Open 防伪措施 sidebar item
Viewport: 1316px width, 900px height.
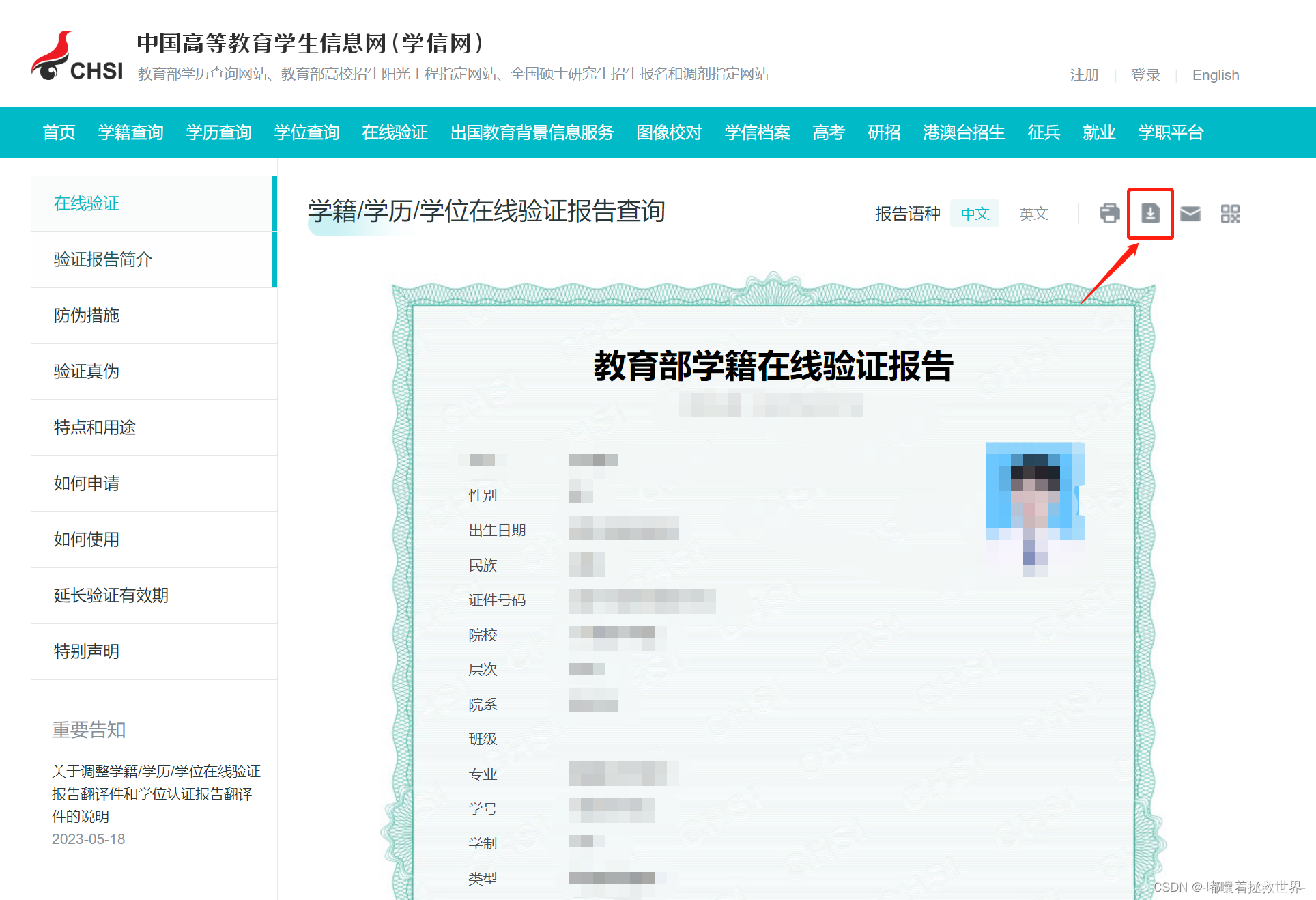pos(87,315)
